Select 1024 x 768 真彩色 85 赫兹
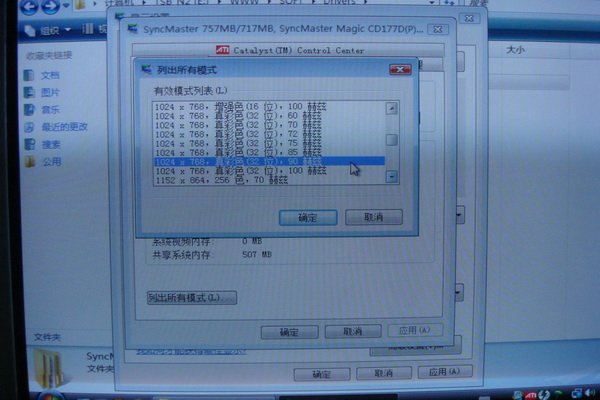600x400 pixels. click(269, 152)
